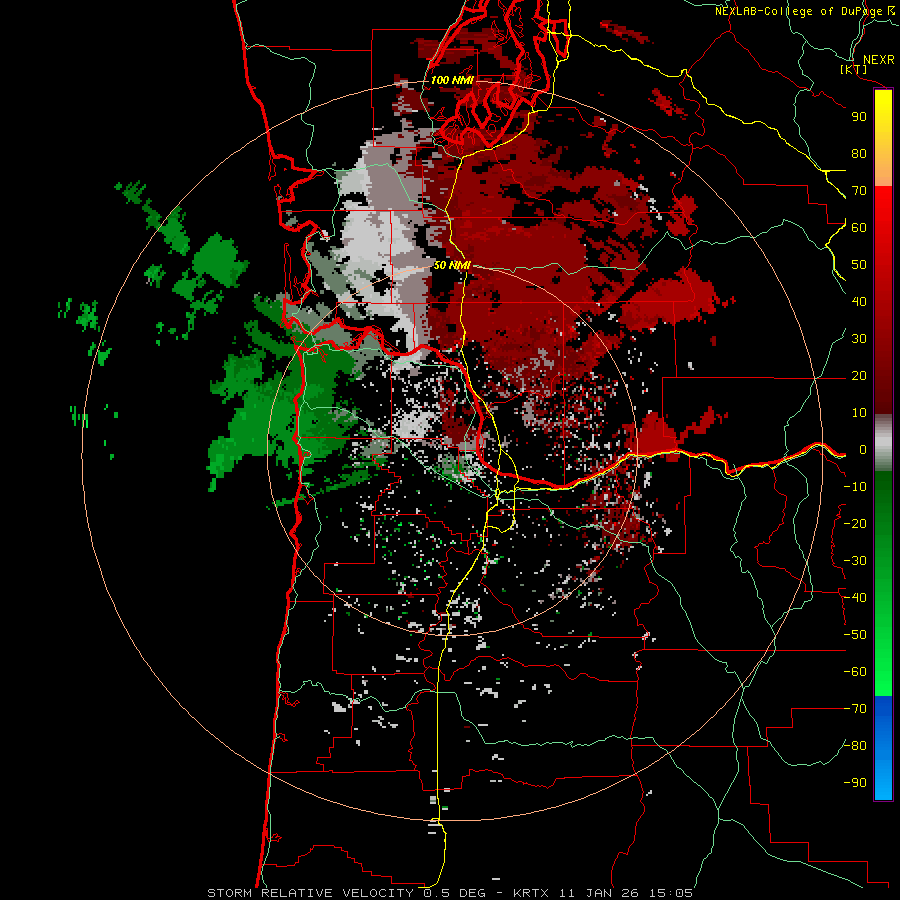Click the "-50" velocity scale value
Viewport: 900px width, 900px height.
pos(855,634)
